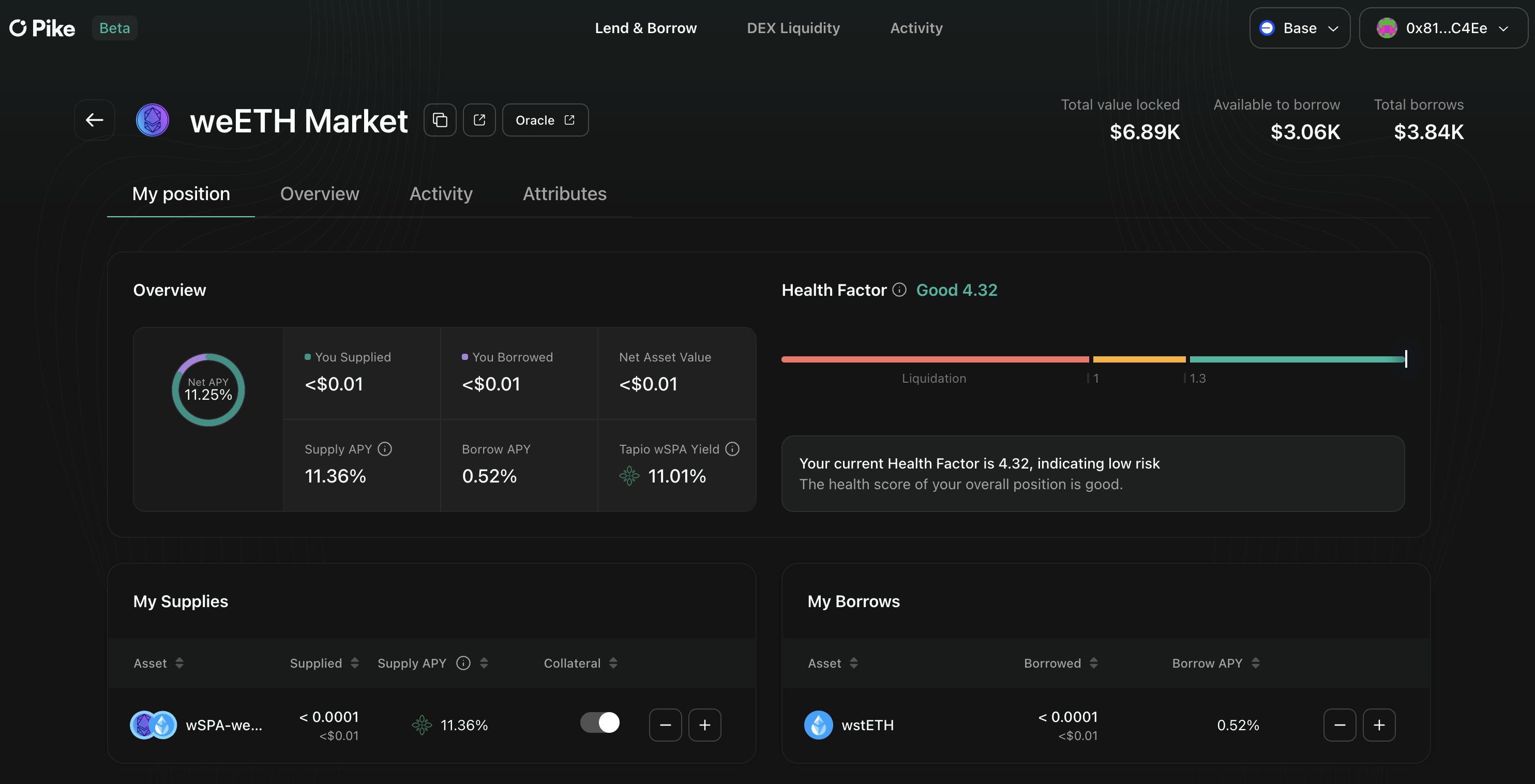This screenshot has width=1535, height=784.
Task: Click the Tapio wSPA Yield info icon
Action: click(x=732, y=449)
